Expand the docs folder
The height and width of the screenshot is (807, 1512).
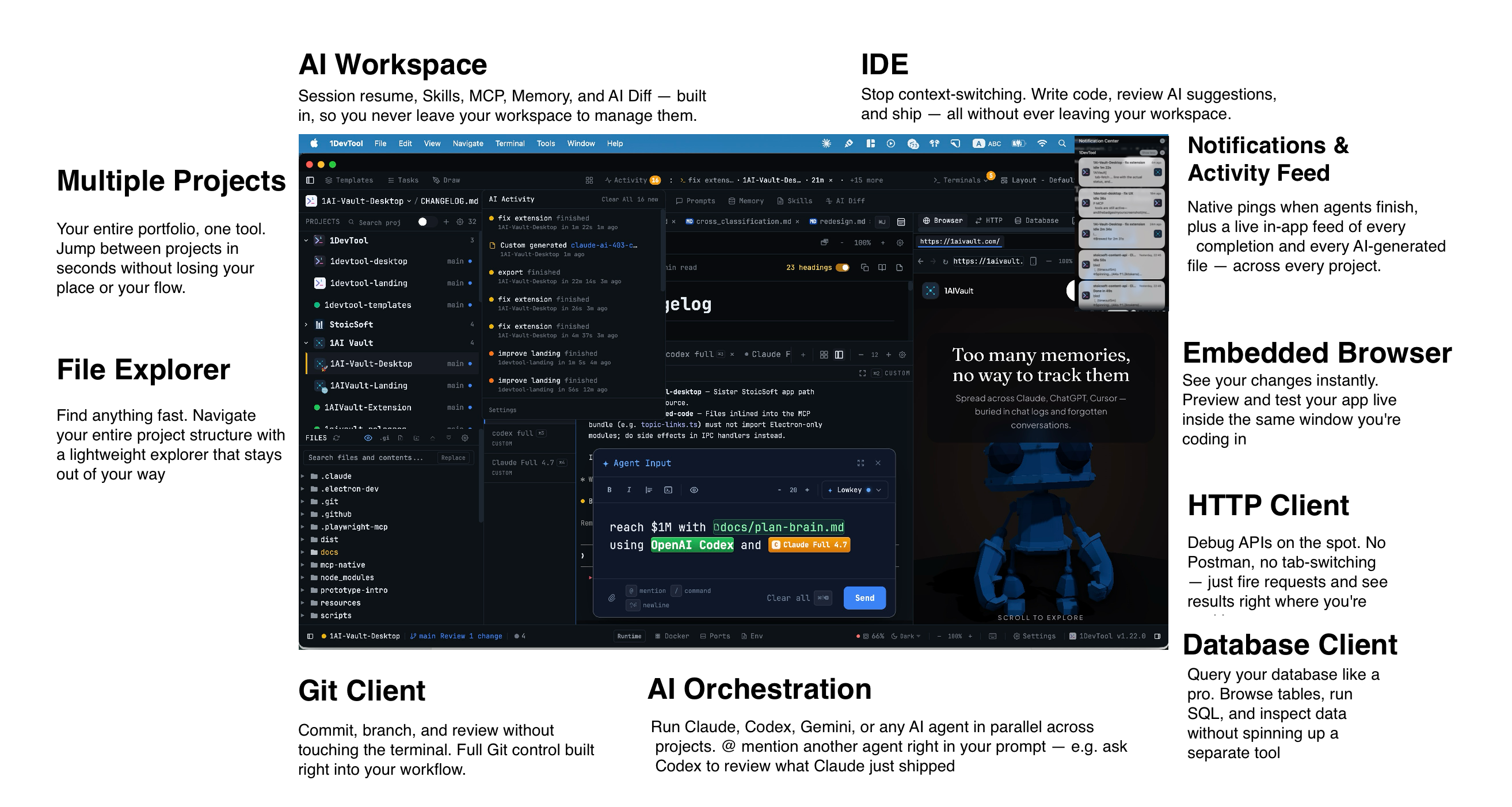pyautogui.click(x=303, y=552)
